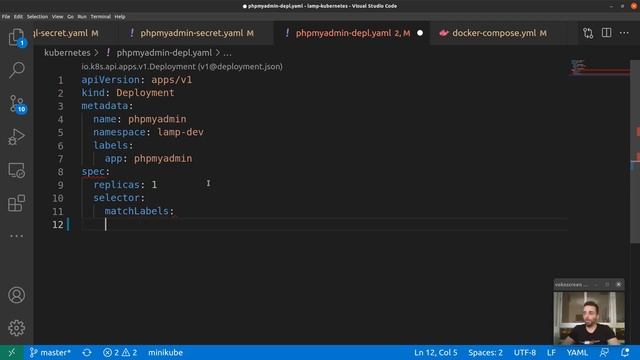This screenshot has height=360, width=640.
Task: Open the Search view icon
Action: tap(16, 70)
